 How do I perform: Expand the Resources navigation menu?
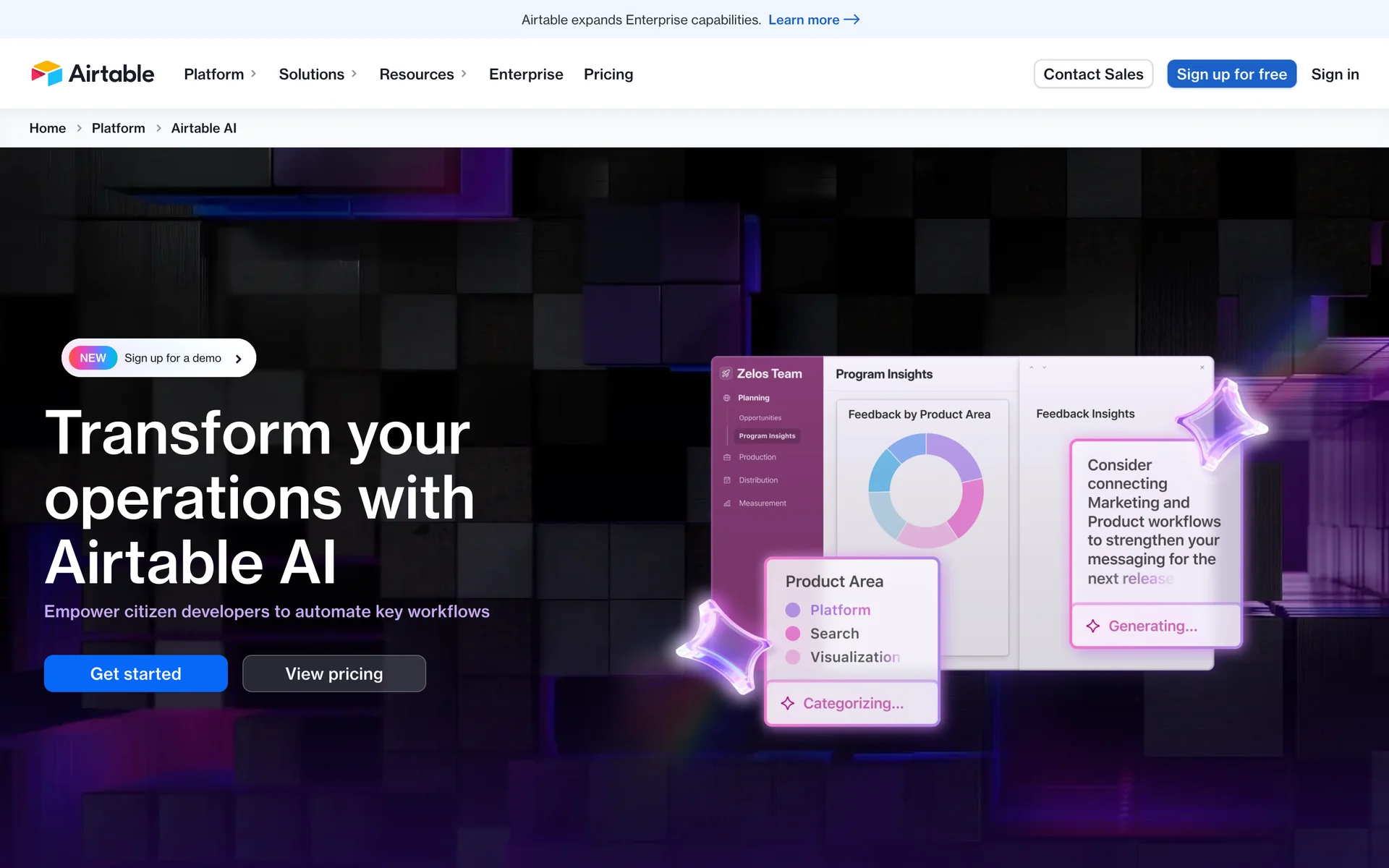click(x=422, y=74)
